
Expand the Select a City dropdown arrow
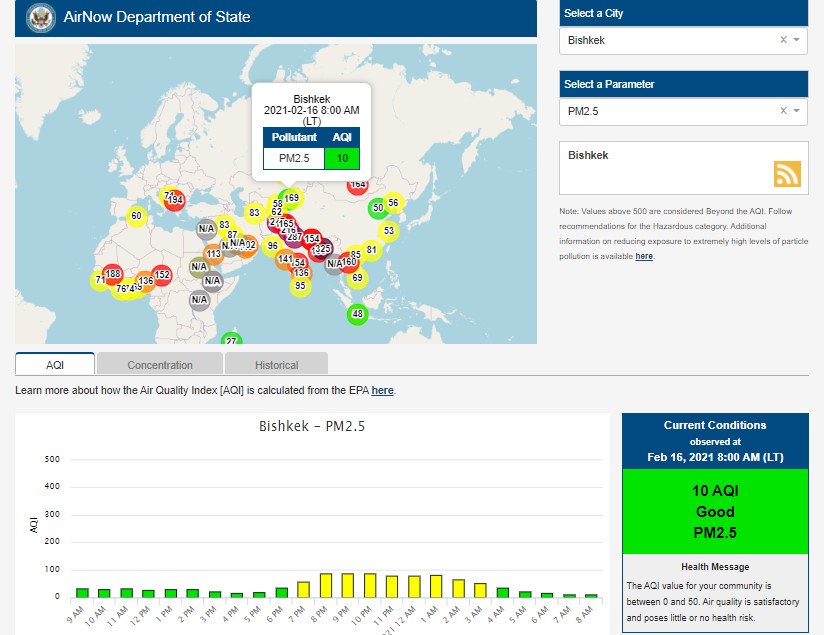tap(796, 40)
